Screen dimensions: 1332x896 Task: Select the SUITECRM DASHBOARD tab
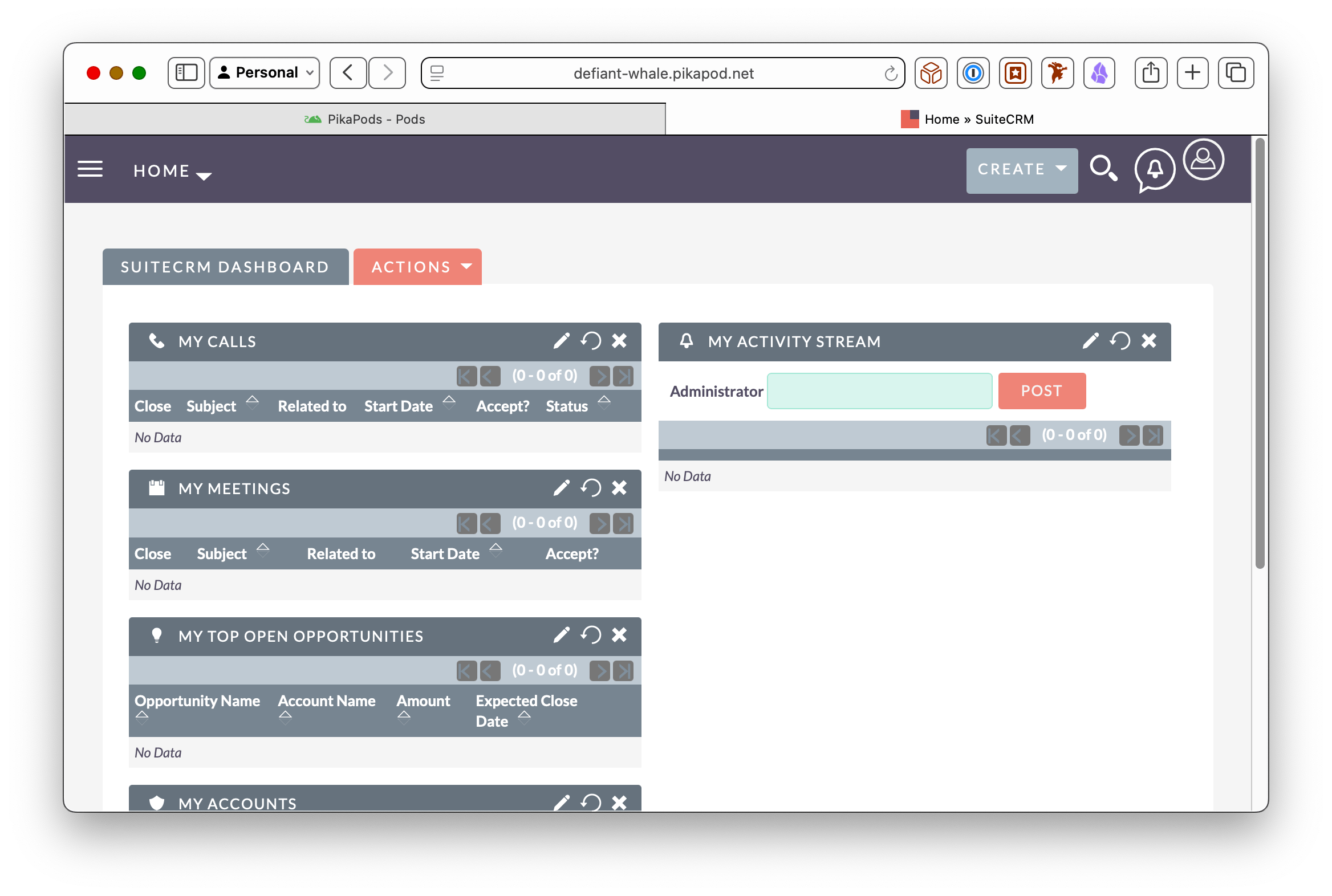(225, 266)
